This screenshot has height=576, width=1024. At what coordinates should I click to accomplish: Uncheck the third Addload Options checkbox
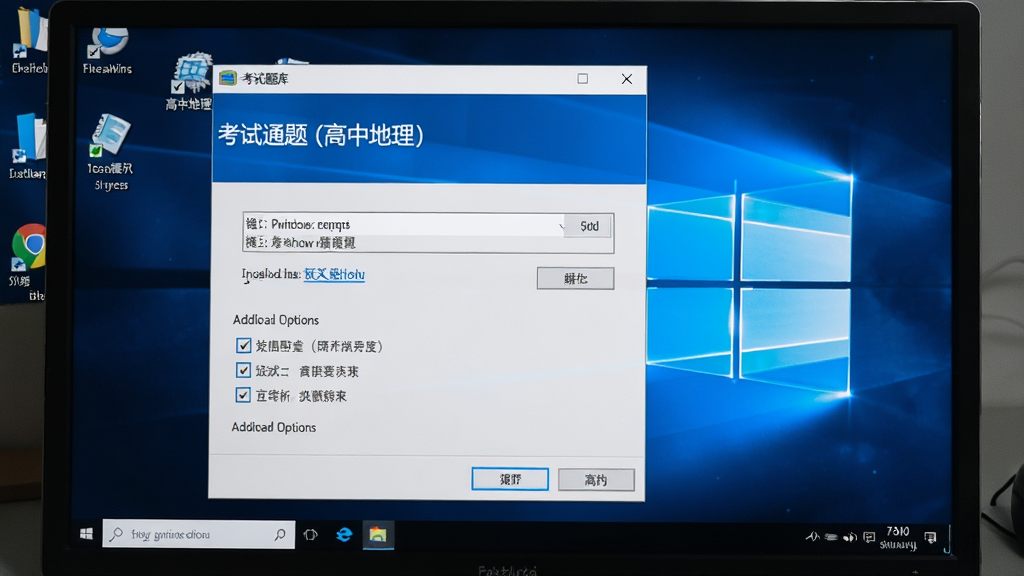tap(243, 395)
